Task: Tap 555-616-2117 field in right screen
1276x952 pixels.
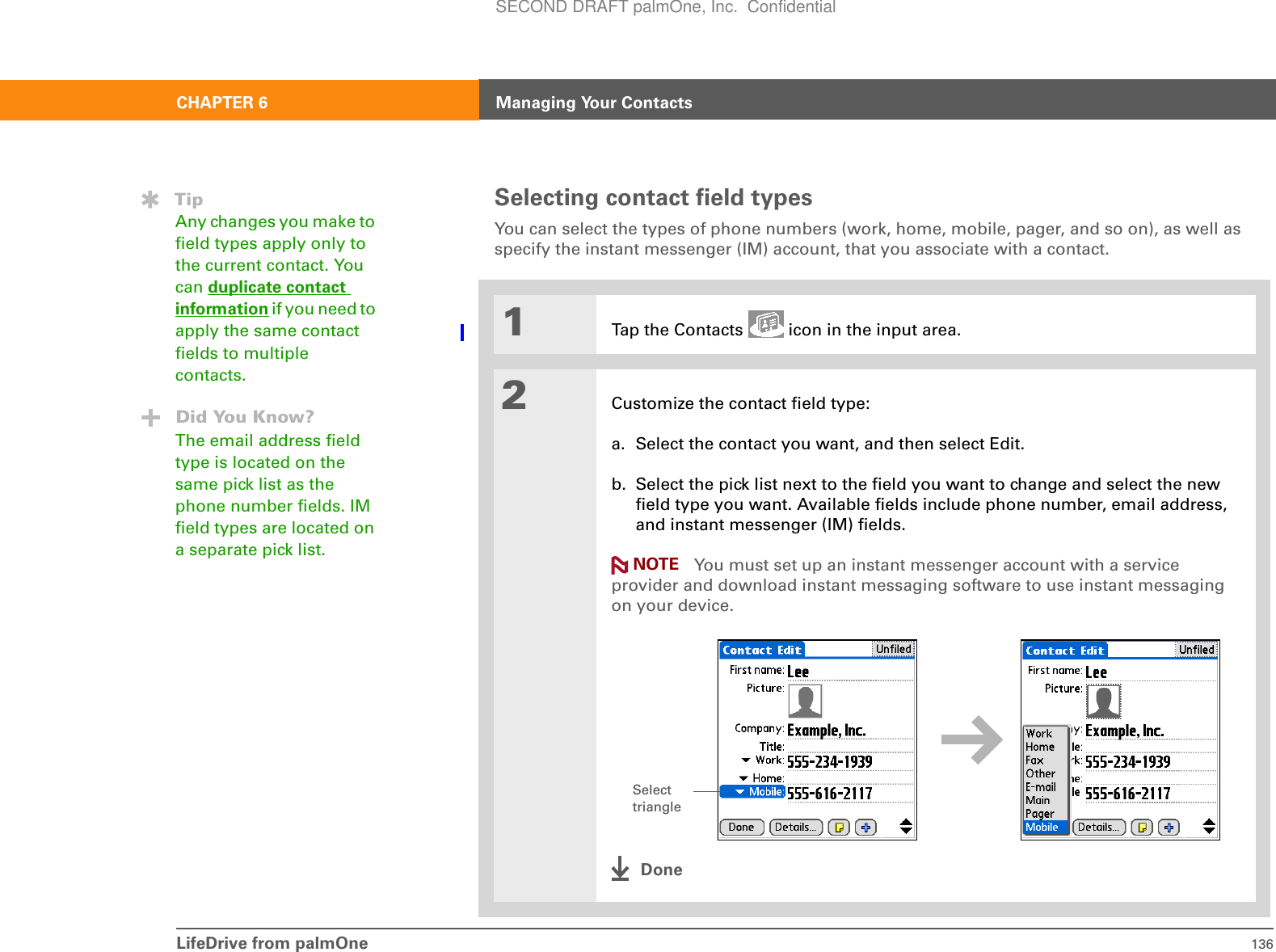Action: 1151,794
